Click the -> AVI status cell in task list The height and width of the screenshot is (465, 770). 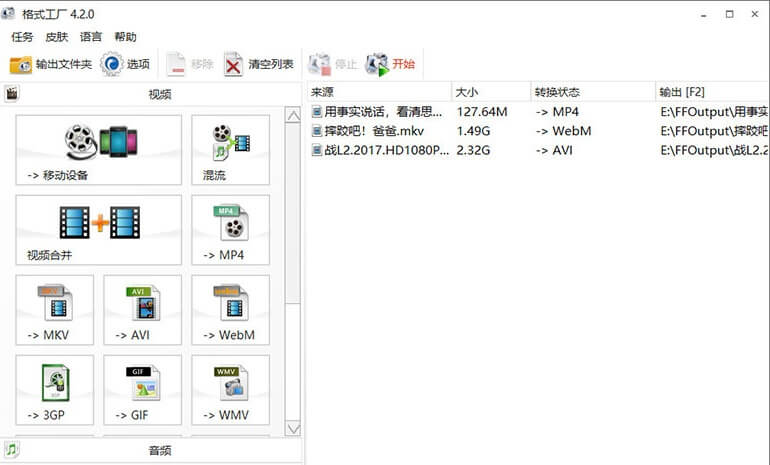pos(554,150)
